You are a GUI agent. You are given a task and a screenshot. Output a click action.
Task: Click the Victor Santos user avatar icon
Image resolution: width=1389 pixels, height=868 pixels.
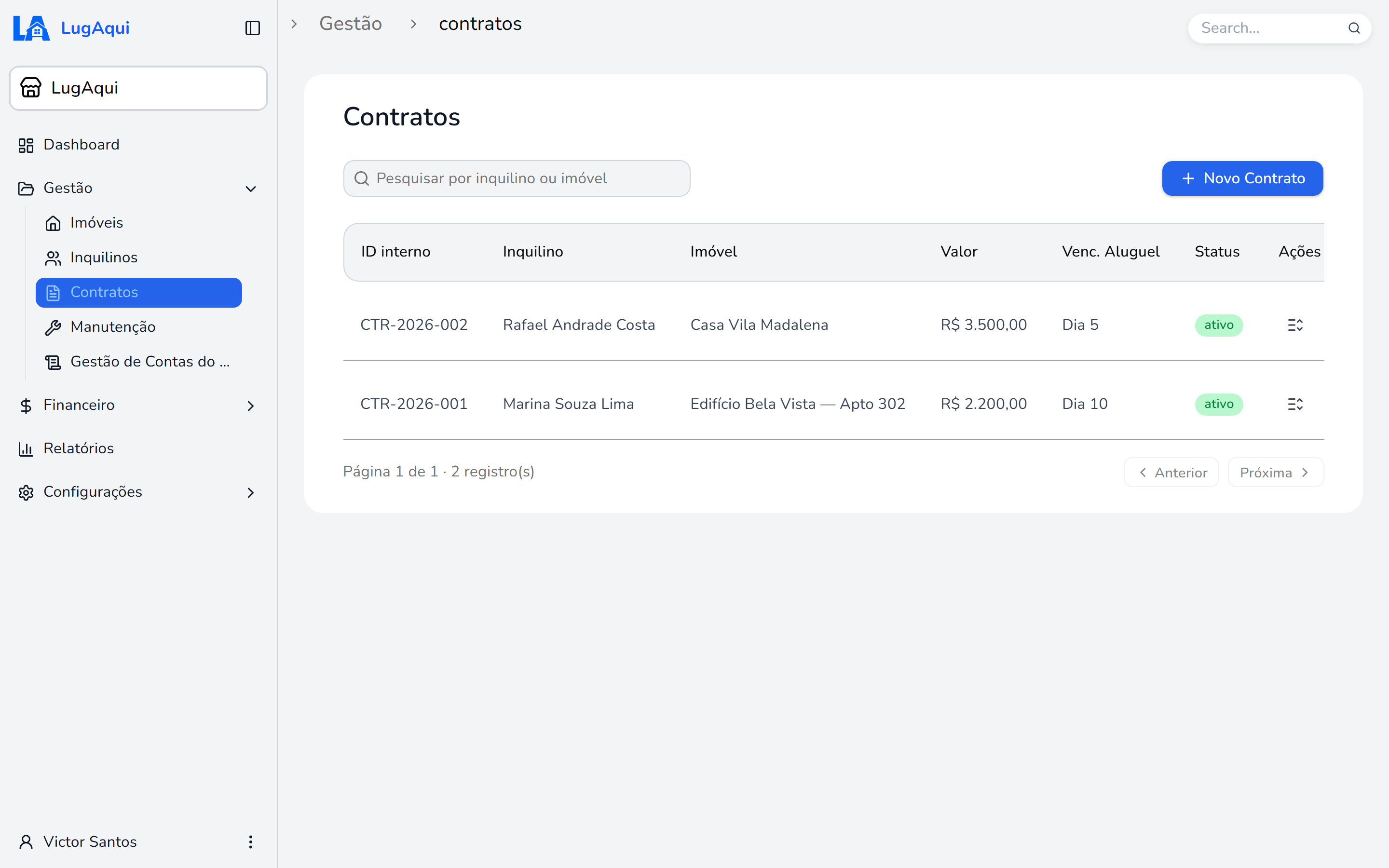tap(26, 841)
